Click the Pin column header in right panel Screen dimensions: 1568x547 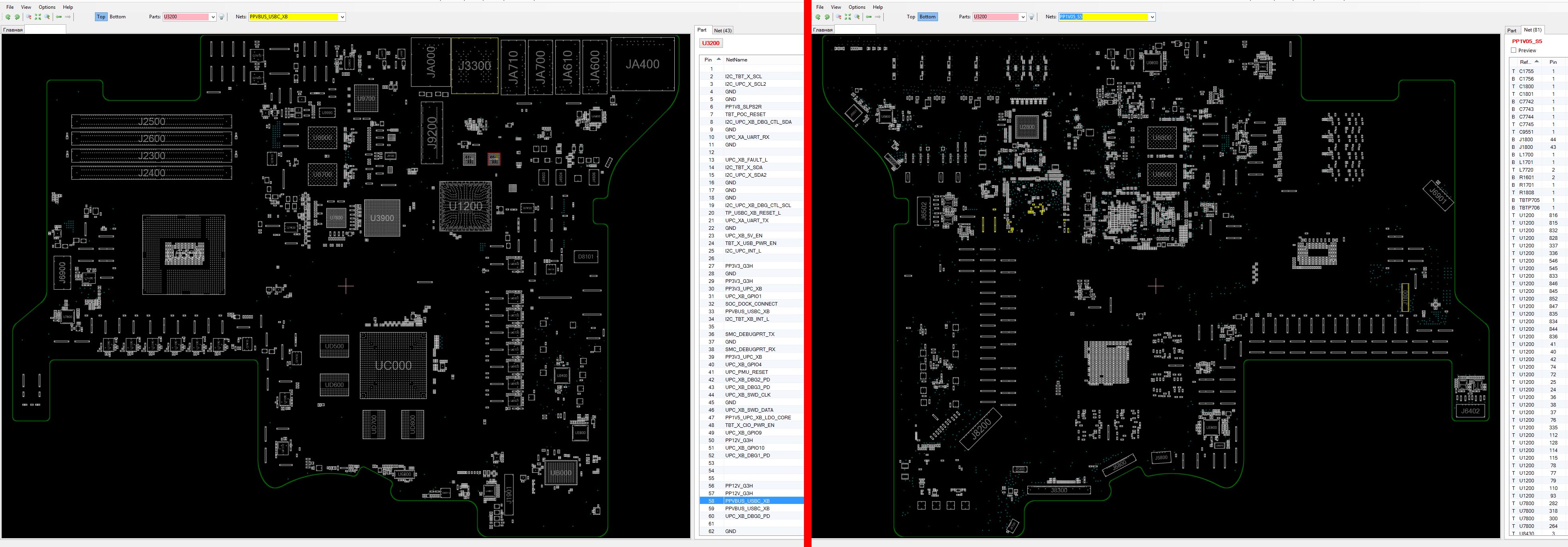pyautogui.click(x=1553, y=62)
